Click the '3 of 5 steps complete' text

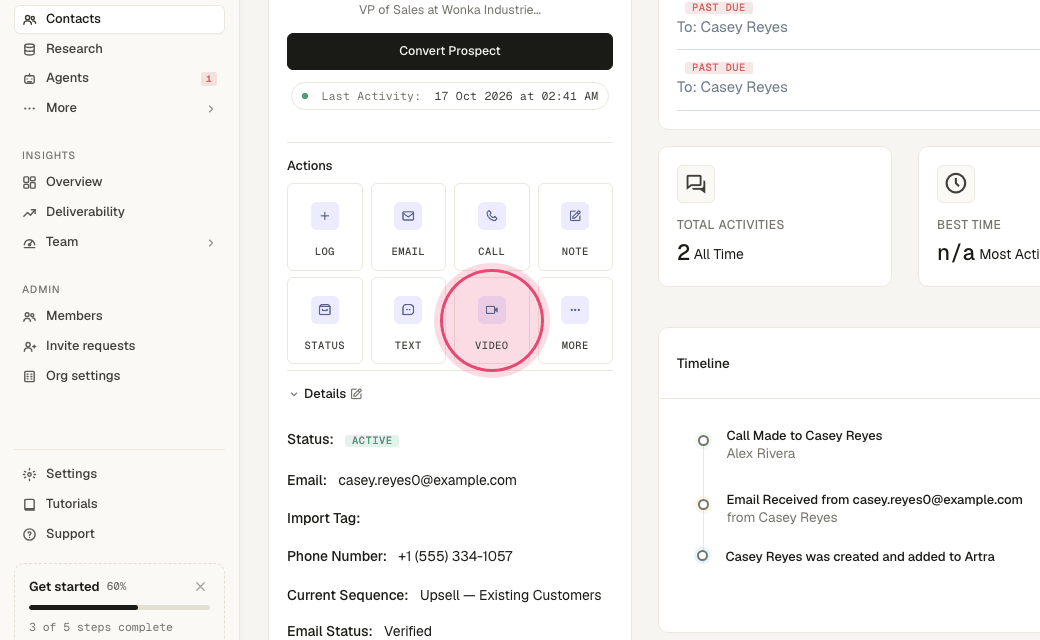[101, 627]
